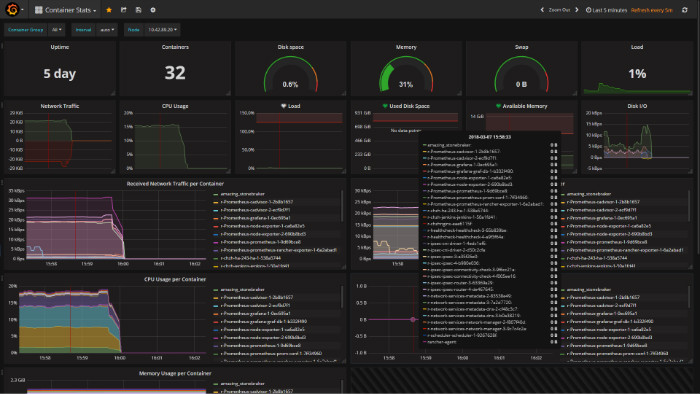Click the heart icon beside Available Memory
The image size is (700, 394).
point(498,106)
